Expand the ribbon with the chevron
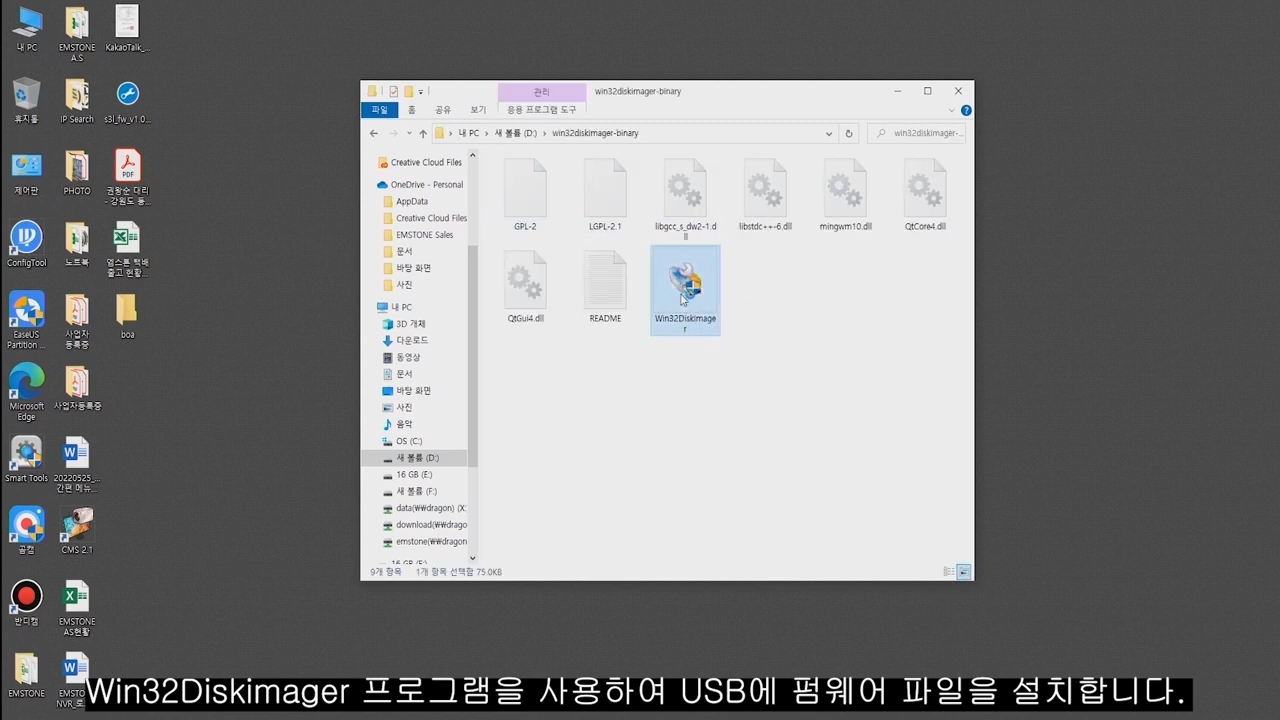The height and width of the screenshot is (720, 1280). click(x=952, y=110)
